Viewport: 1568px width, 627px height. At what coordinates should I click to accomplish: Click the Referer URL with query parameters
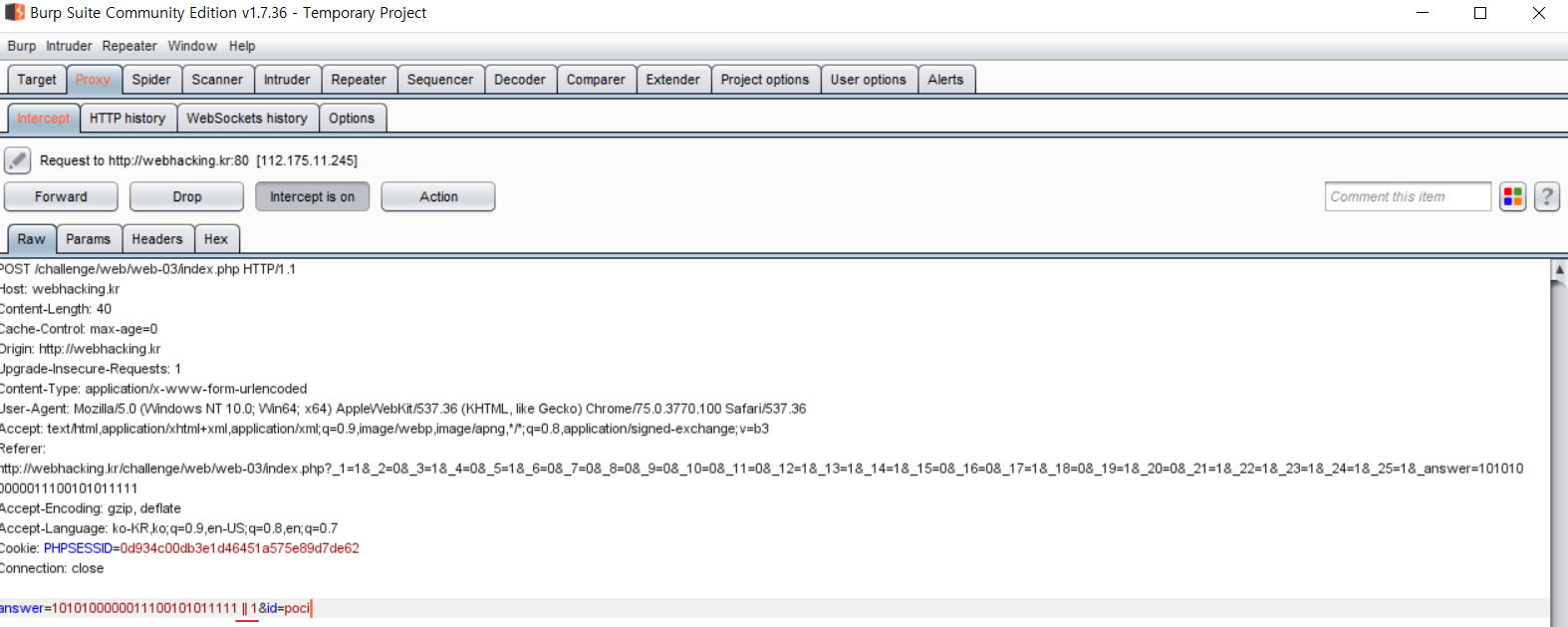762,478
